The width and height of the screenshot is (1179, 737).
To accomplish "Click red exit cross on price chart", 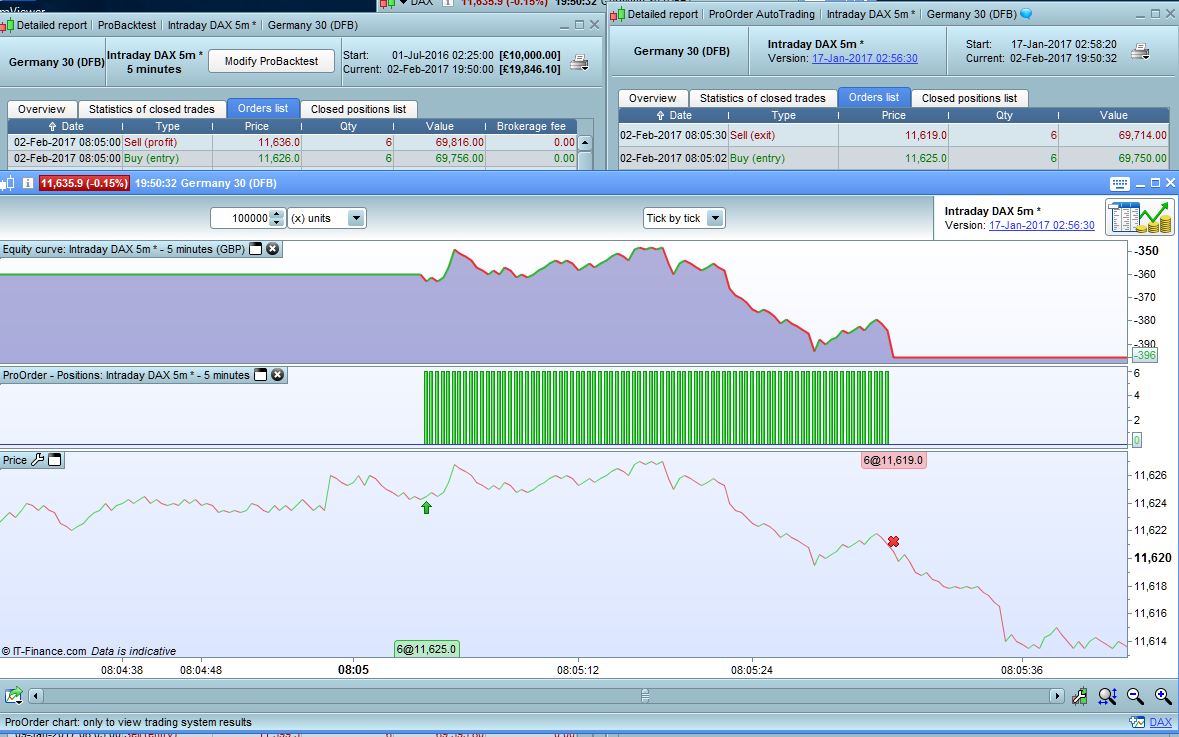I will coord(893,541).
